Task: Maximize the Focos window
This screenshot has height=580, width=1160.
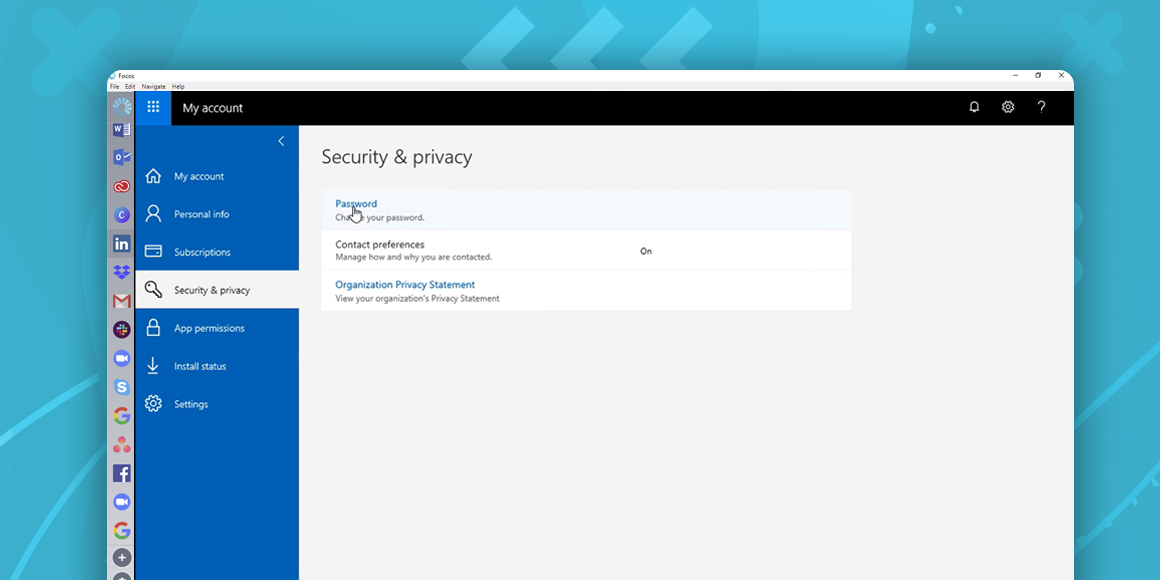Action: [x=1038, y=75]
